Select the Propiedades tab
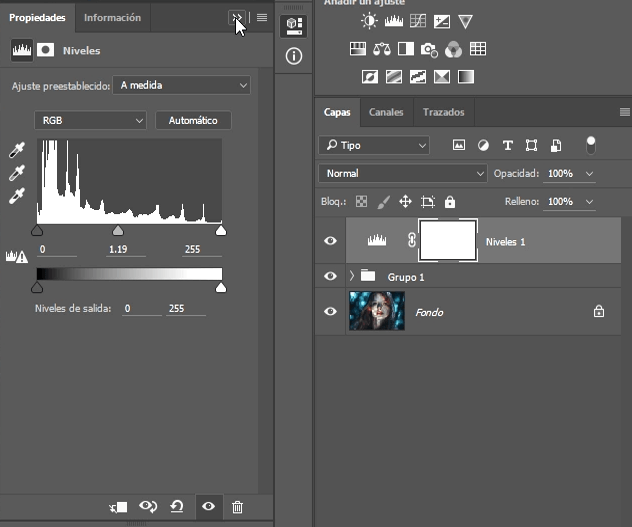This screenshot has height=527, width=632. click(x=37, y=18)
